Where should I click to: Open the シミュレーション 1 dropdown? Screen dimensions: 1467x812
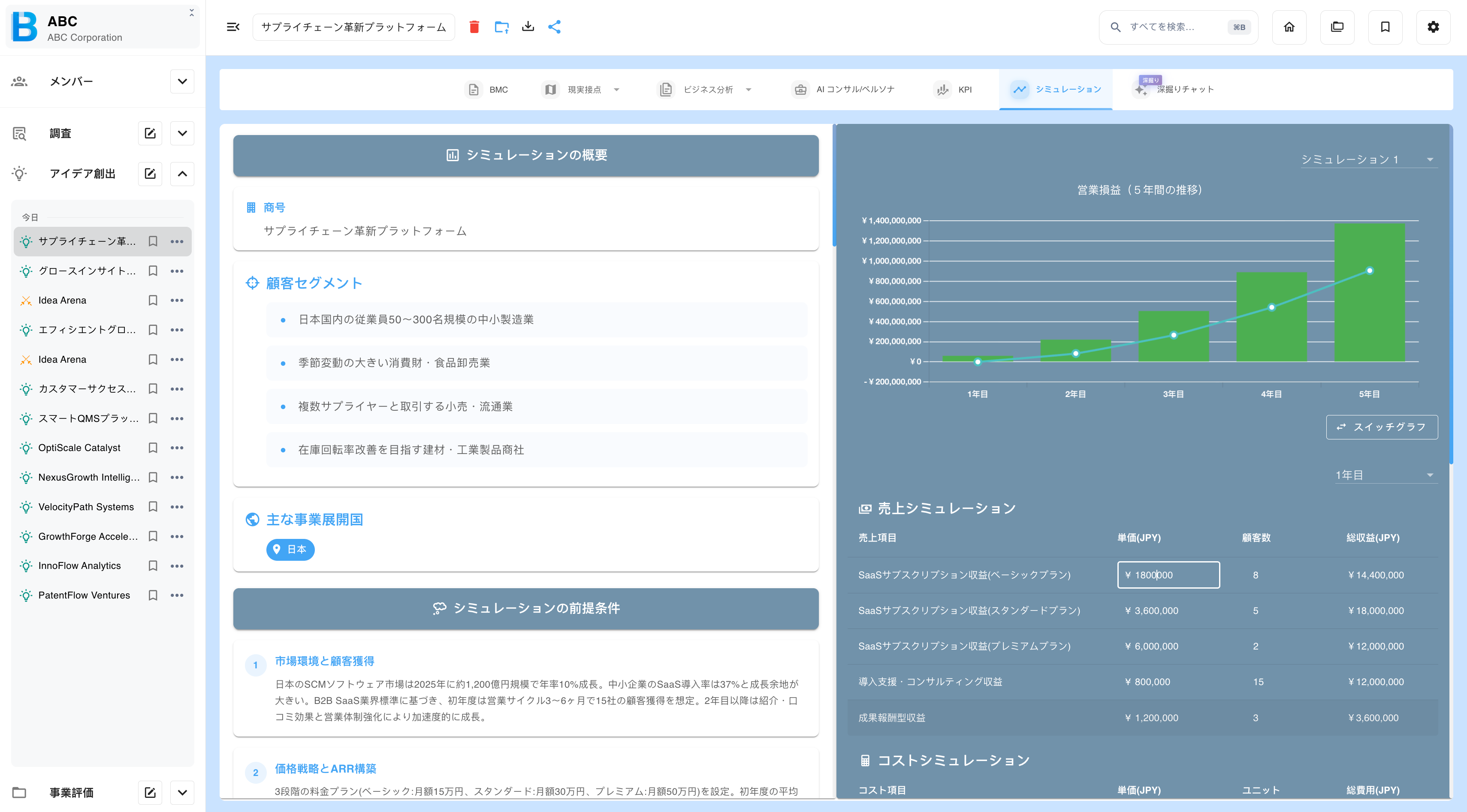[1368, 159]
